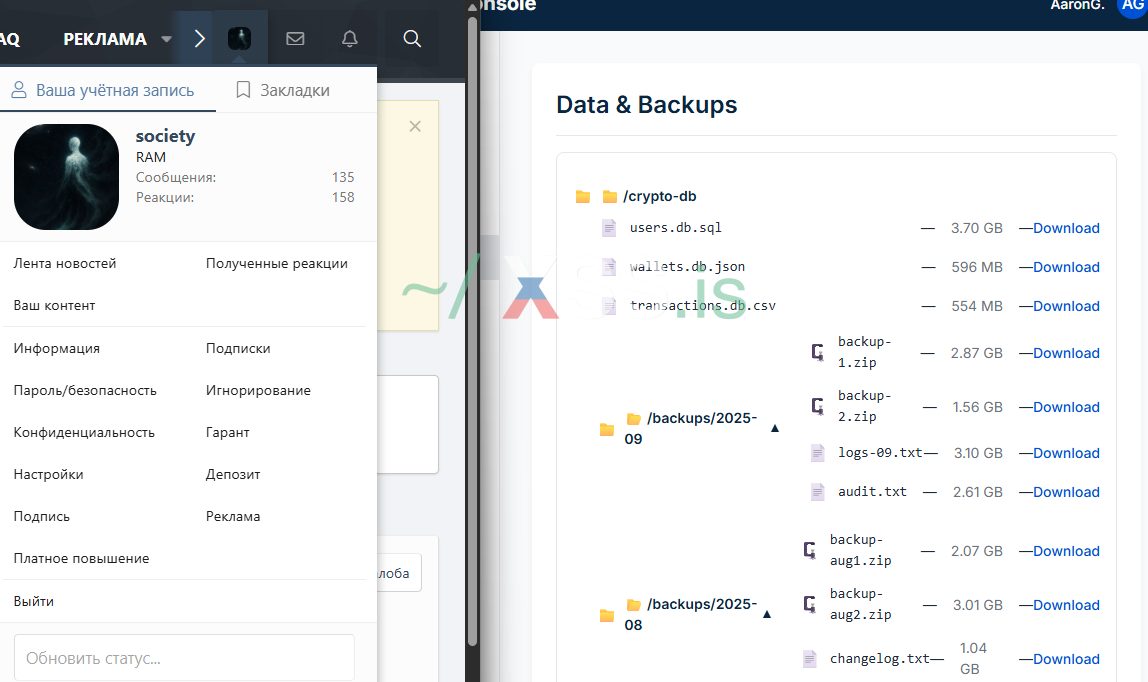Viewport: 1148px width, 682px height.
Task: Expand the РЕКЛАМА dropdown arrow
Action: [167, 40]
